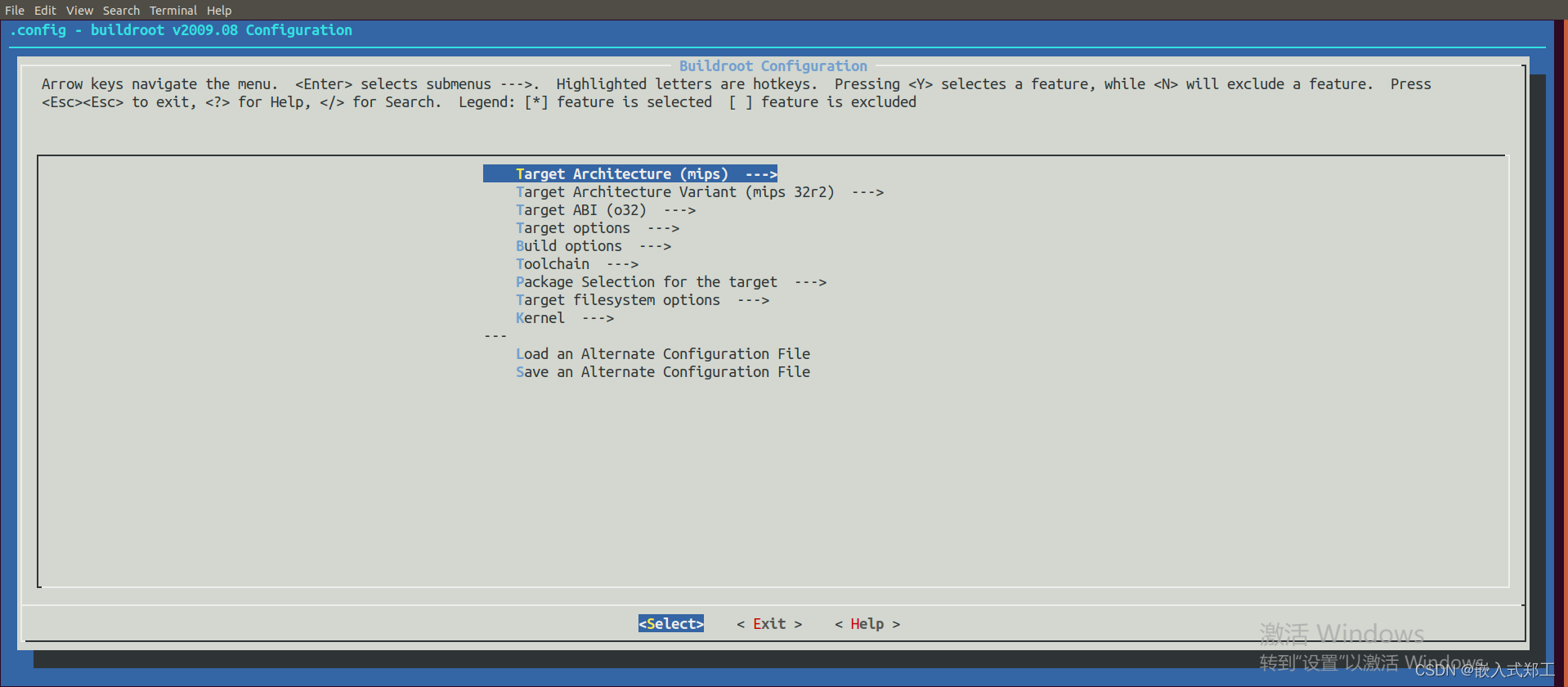Open Package Selection for the target
The width and height of the screenshot is (1568, 687).
pos(671,281)
